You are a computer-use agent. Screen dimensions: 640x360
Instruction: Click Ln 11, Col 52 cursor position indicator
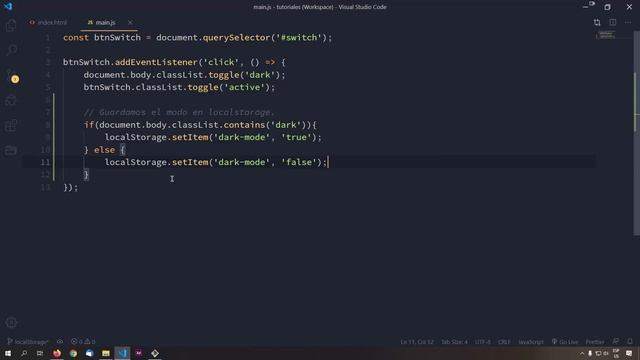click(x=417, y=342)
